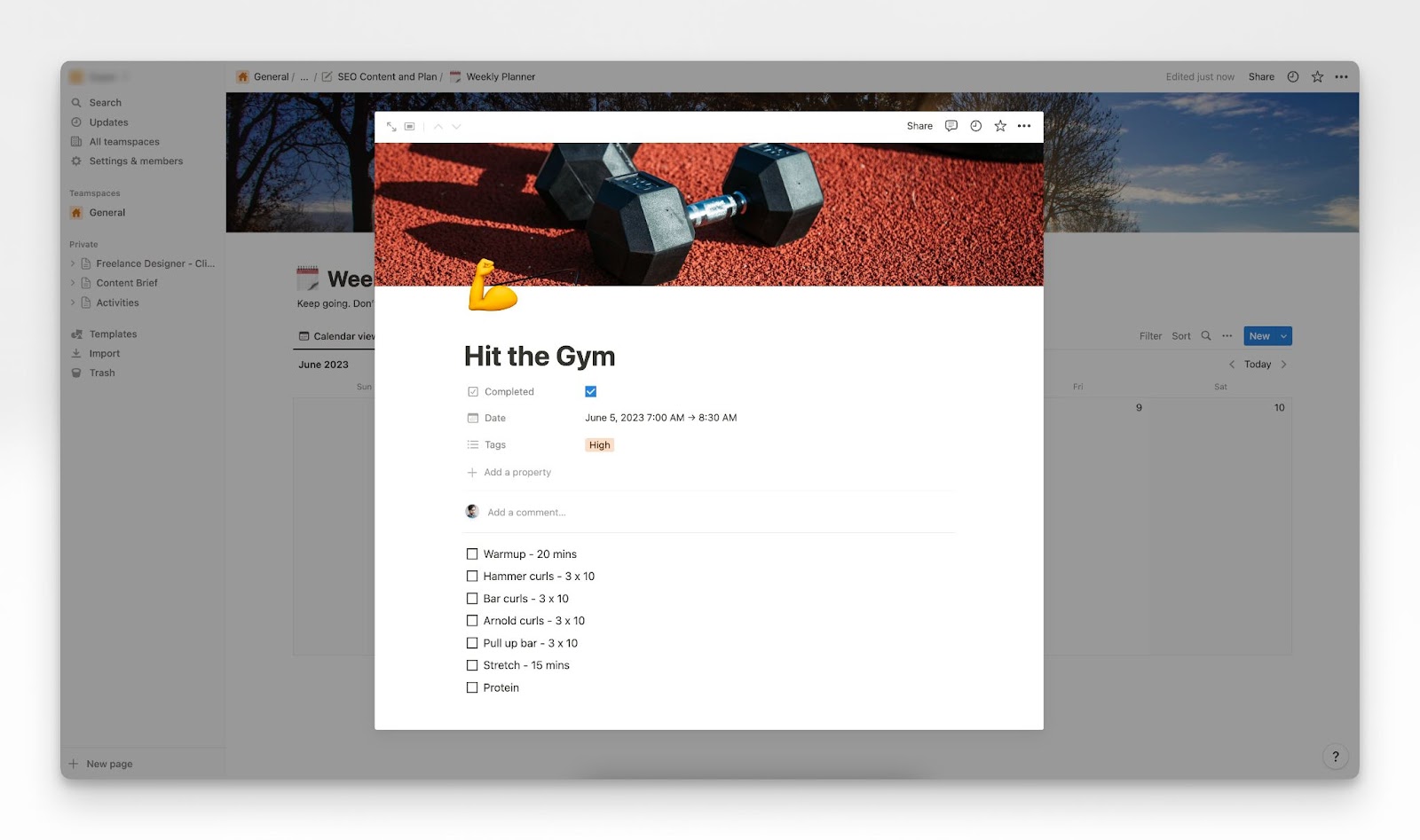Open more options in Hit the Gym modal
This screenshot has height=840, width=1420.
click(x=1024, y=126)
